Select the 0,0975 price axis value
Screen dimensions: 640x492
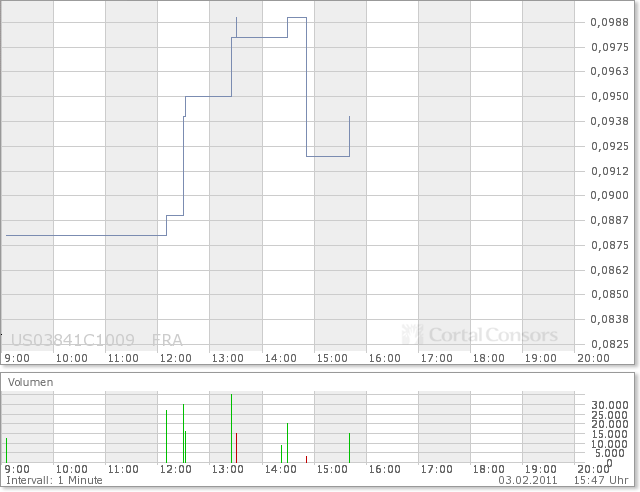[609, 47]
